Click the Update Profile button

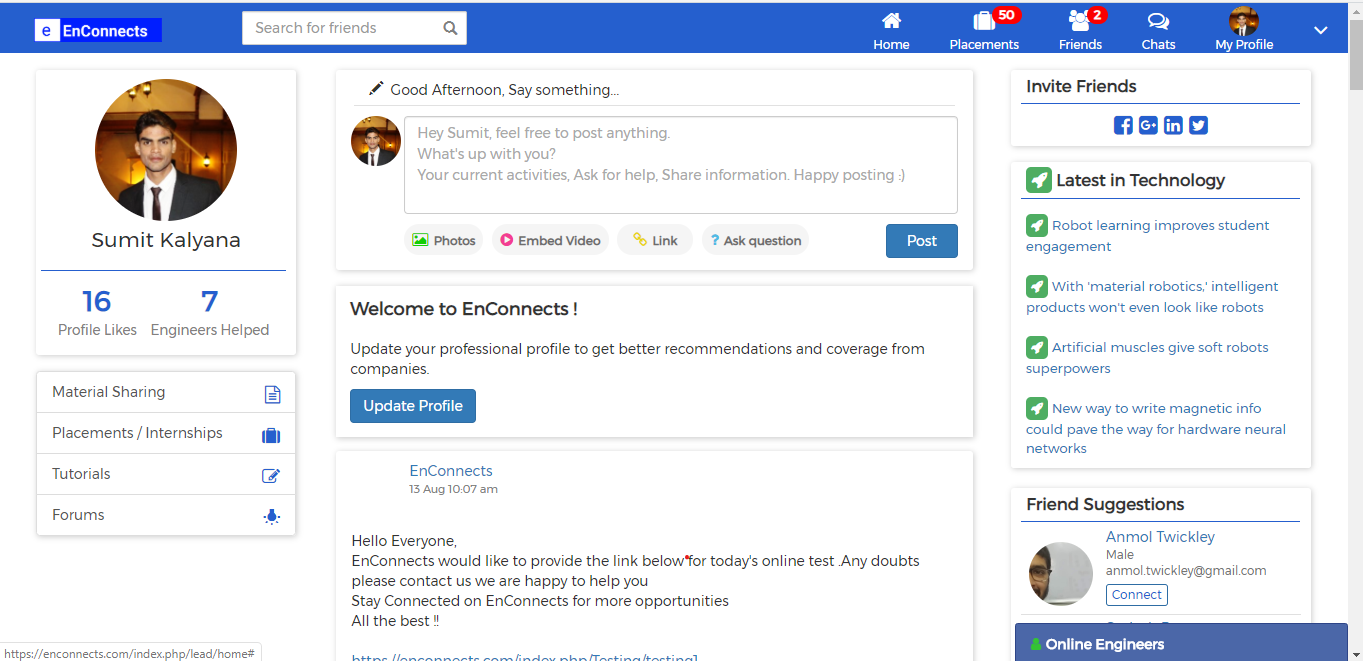413,406
